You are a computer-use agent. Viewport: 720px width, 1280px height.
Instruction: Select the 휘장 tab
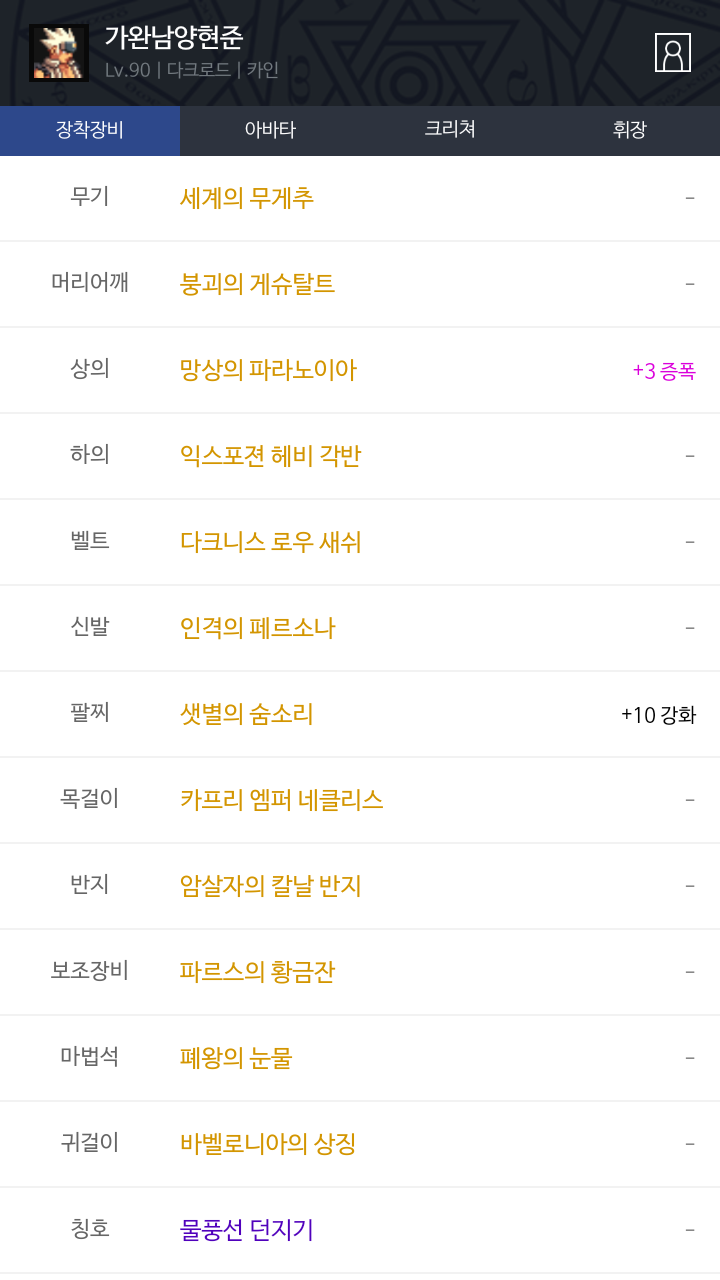(630, 130)
